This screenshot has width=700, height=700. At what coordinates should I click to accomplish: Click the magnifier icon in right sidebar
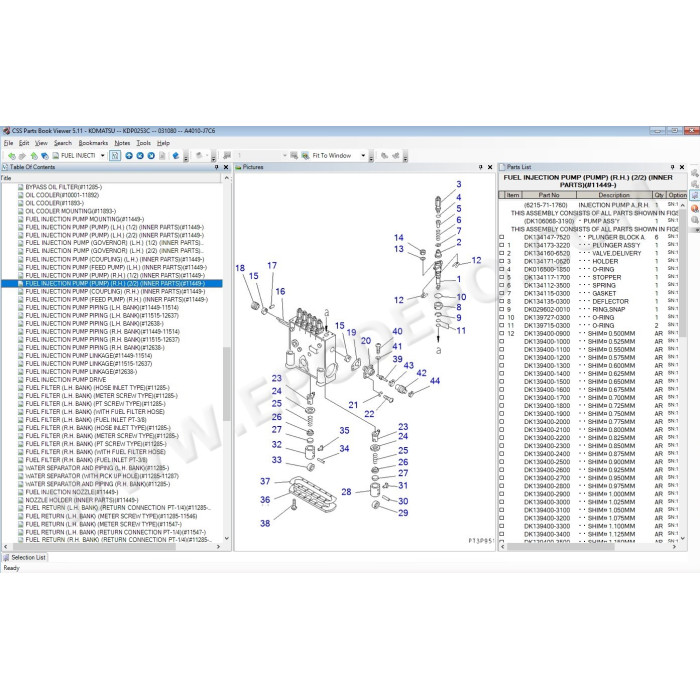click(x=695, y=220)
